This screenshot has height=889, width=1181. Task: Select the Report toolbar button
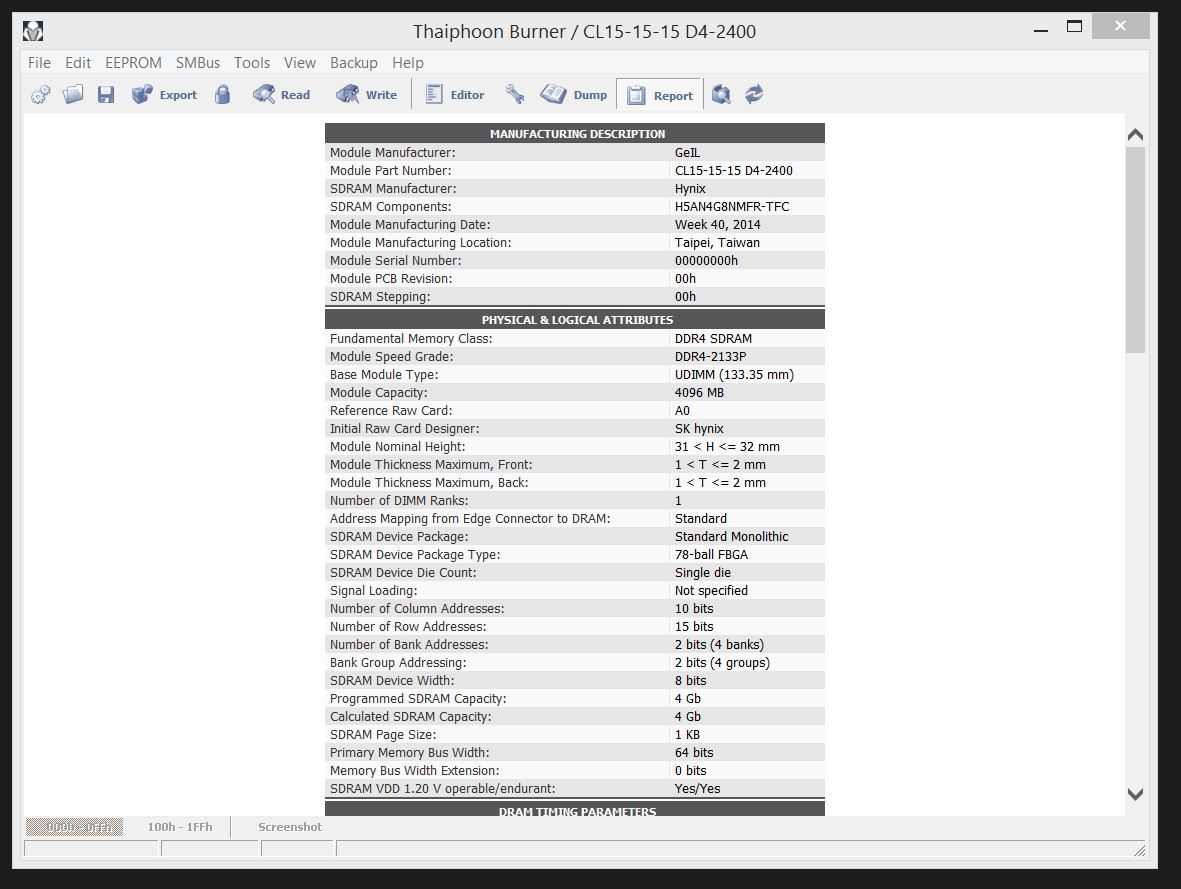[660, 95]
